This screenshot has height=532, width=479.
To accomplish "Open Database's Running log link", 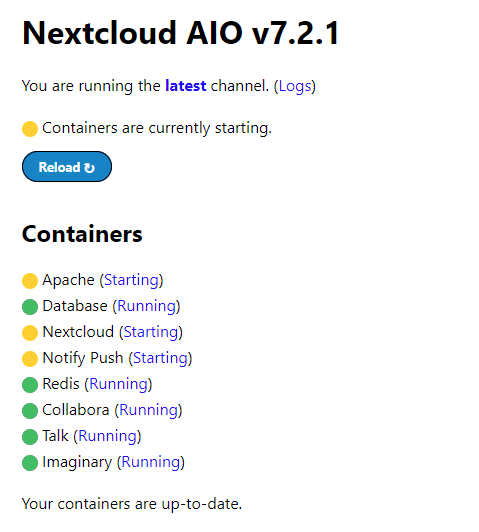I will click(x=146, y=306).
